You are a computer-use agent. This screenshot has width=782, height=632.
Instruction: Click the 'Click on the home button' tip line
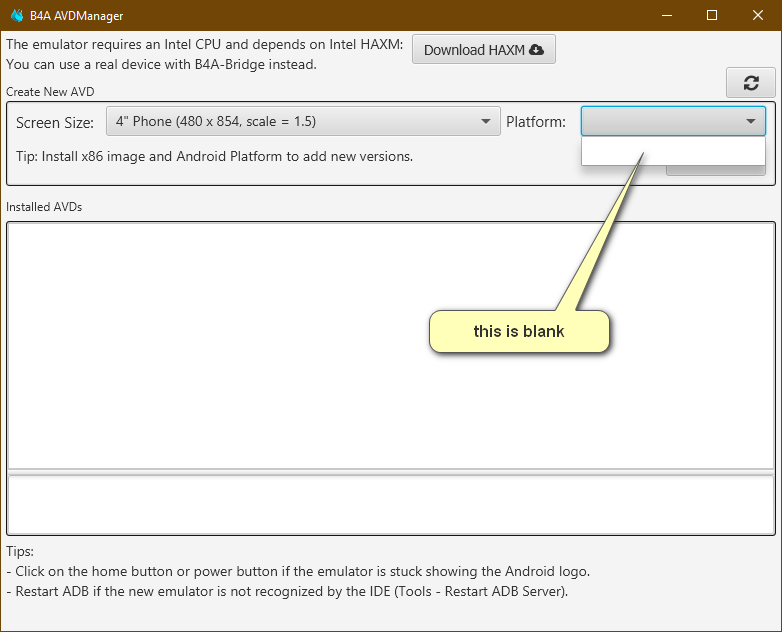(x=298, y=572)
